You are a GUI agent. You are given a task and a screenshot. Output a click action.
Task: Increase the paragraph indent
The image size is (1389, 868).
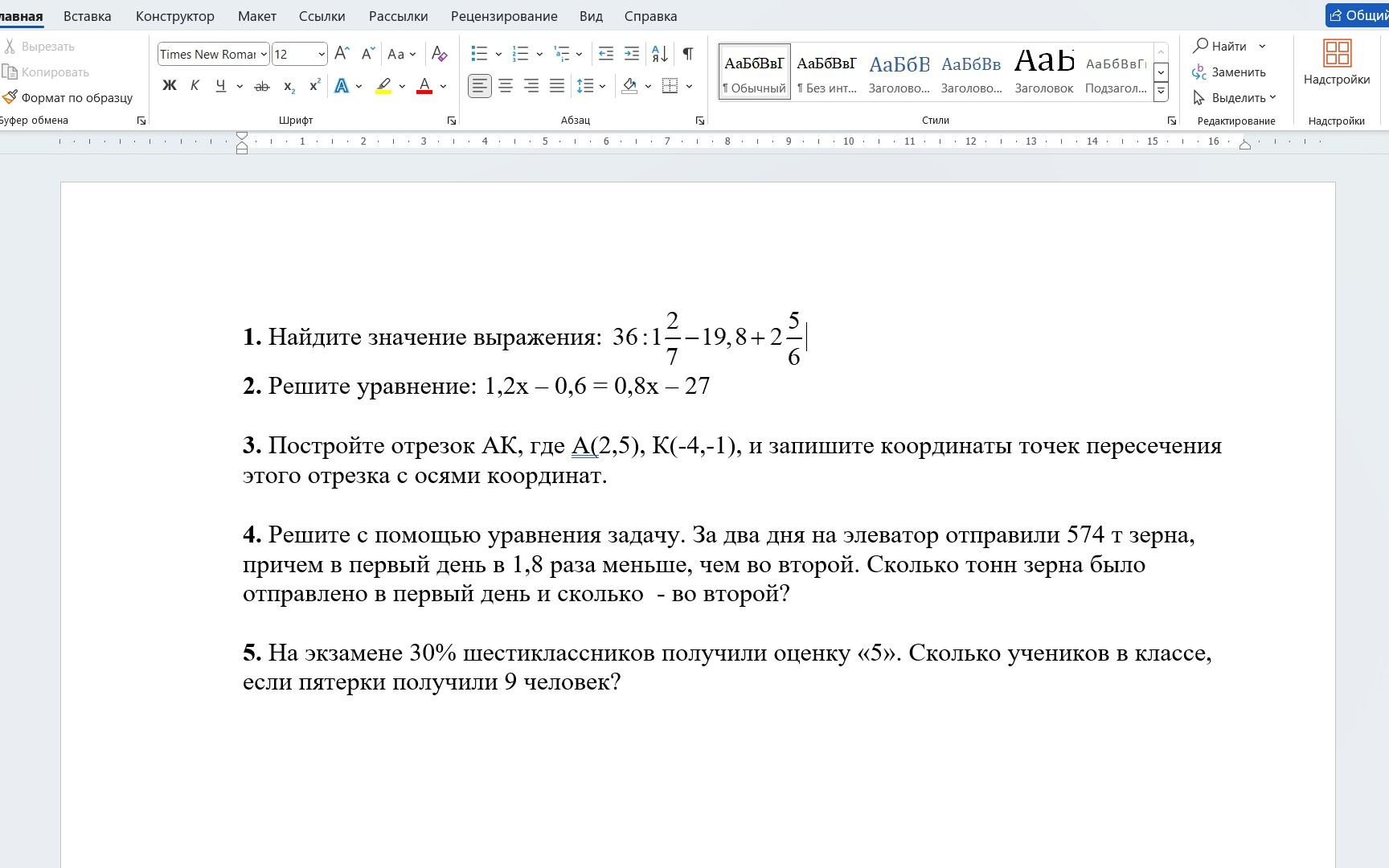(x=632, y=54)
